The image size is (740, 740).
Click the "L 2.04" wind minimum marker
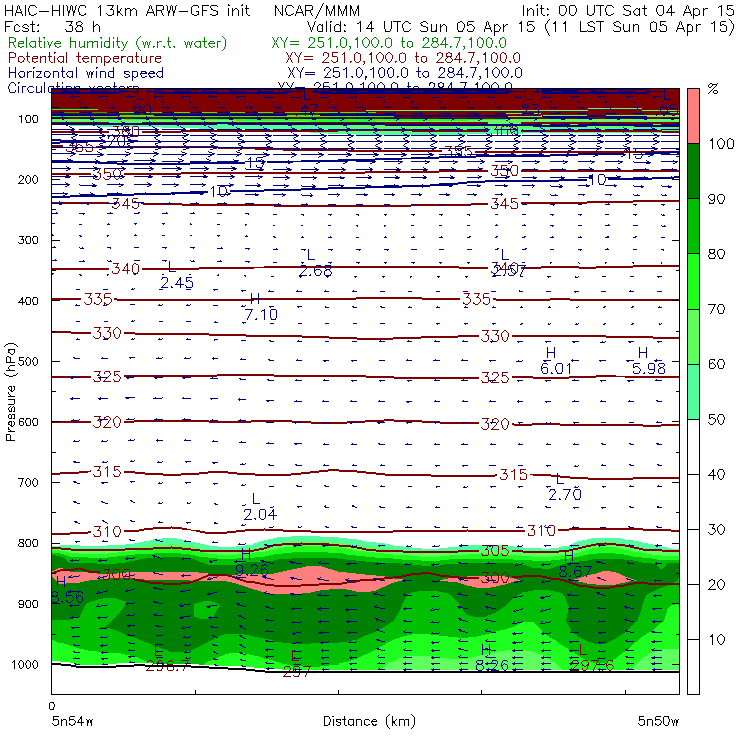(260, 507)
